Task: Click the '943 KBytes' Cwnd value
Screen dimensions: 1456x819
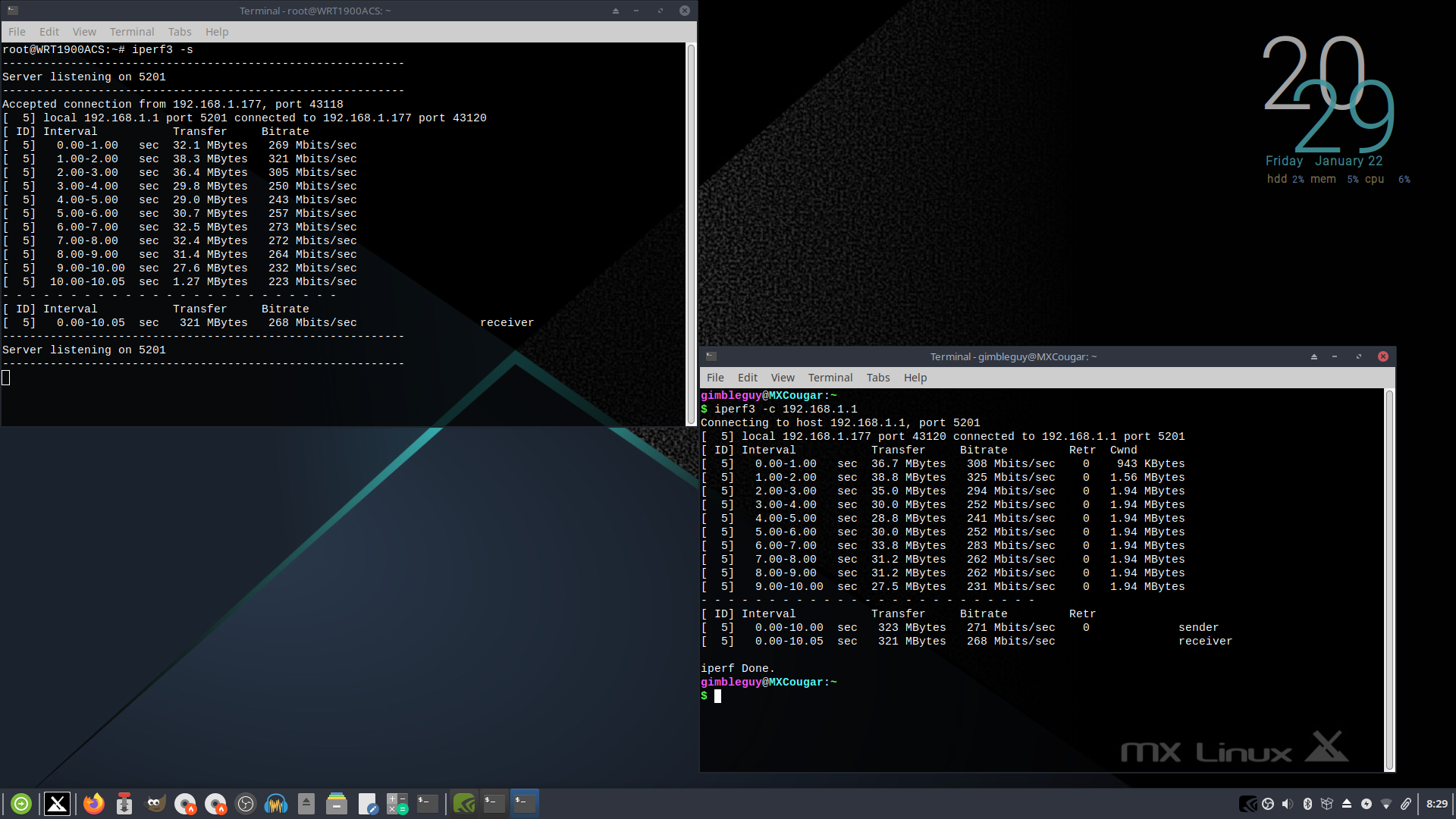Action: click(1150, 464)
